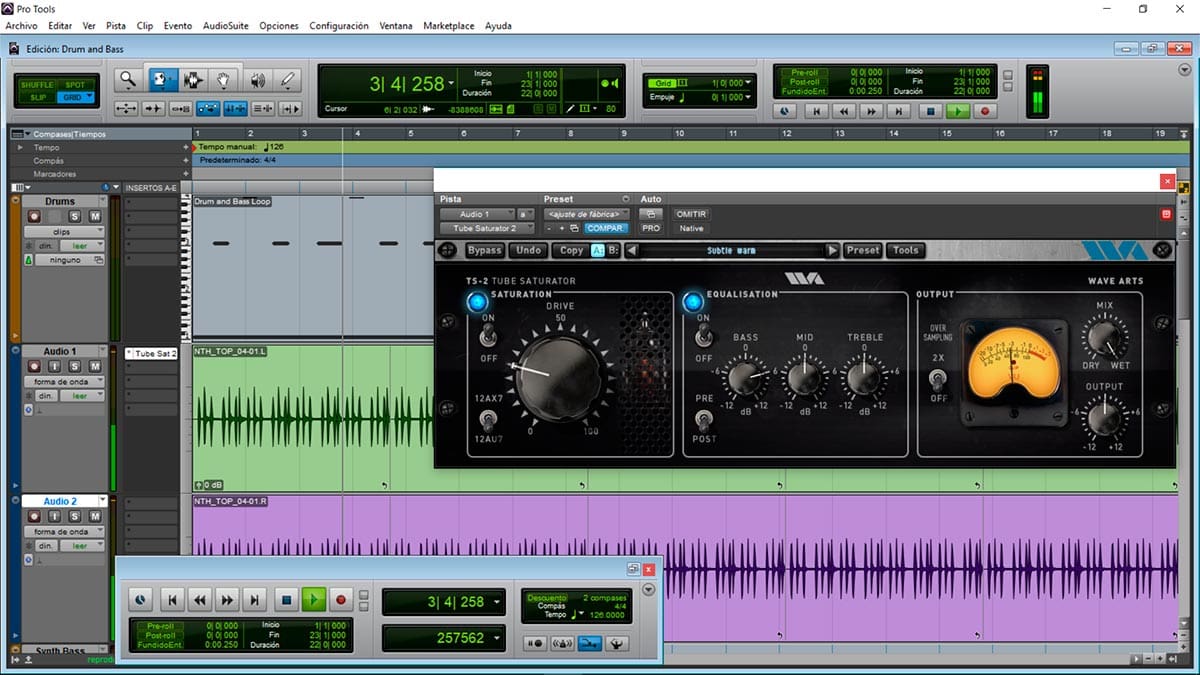Viewport: 1200px width, 675px height.
Task: Open Tube Saturator 2 plugin selector
Action: coord(488,228)
